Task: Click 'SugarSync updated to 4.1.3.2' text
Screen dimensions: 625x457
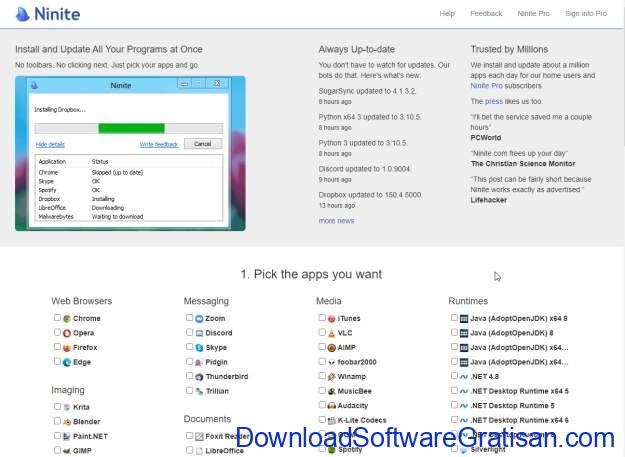Action: point(367,91)
